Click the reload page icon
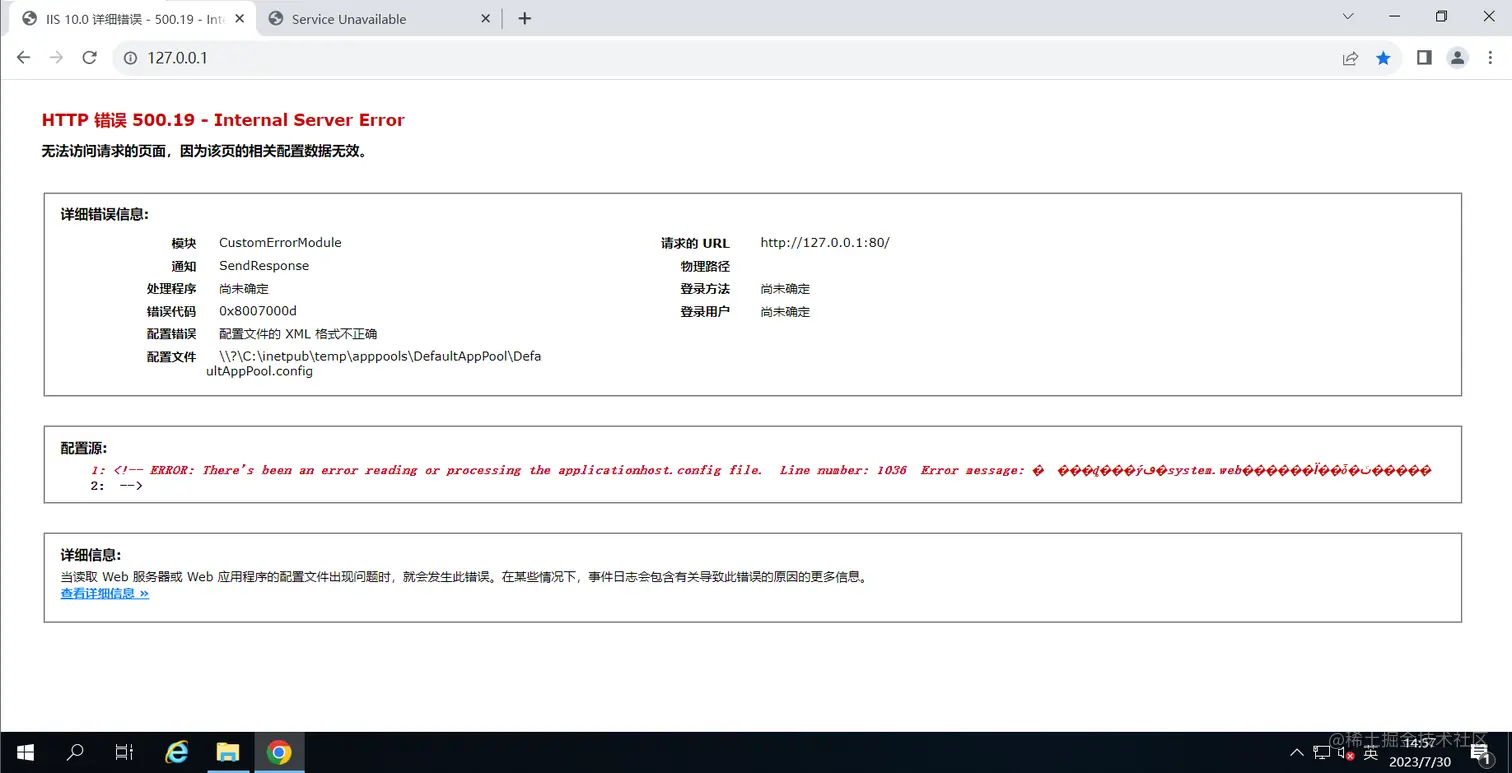 [89, 58]
